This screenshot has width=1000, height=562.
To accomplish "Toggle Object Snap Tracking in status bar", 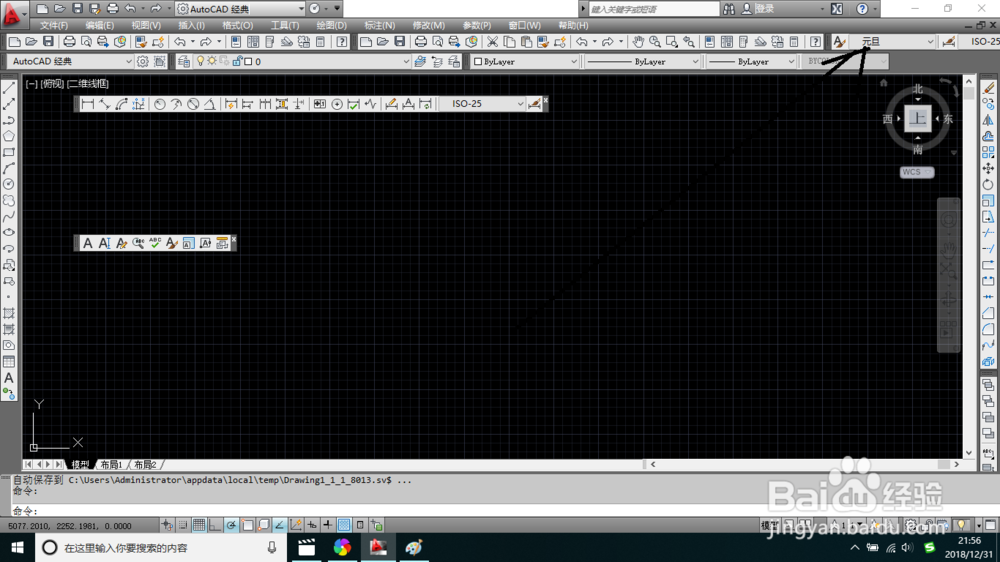I will (279, 525).
